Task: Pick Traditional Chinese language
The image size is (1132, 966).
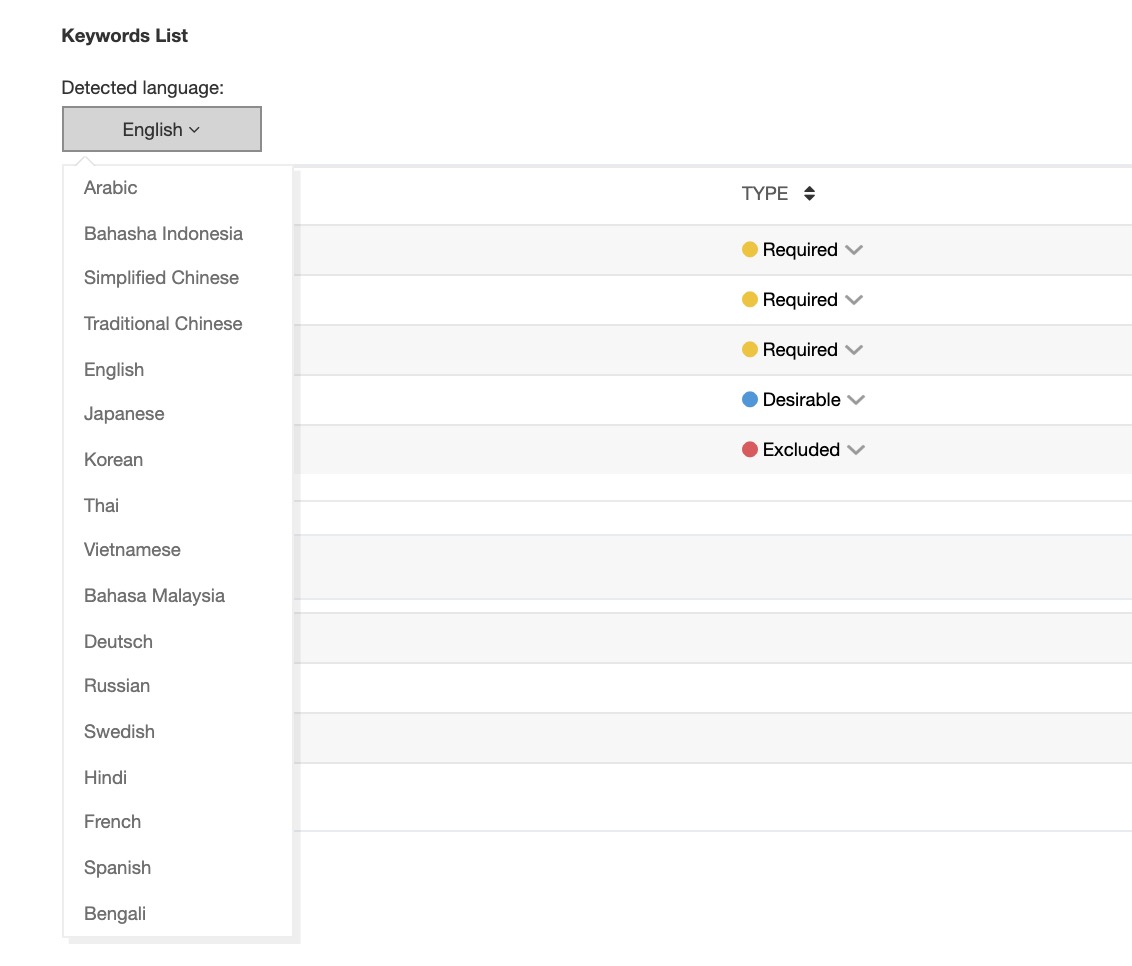Action: [163, 324]
